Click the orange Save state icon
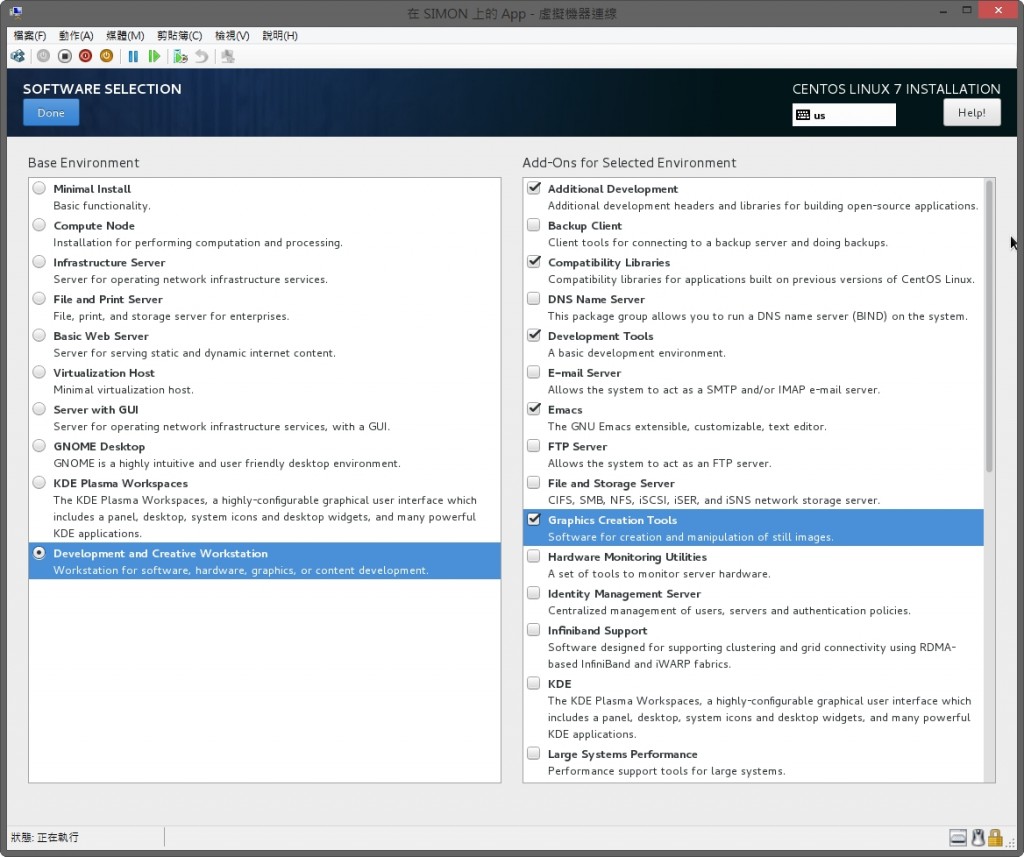The height and width of the screenshot is (857, 1024). coord(106,56)
